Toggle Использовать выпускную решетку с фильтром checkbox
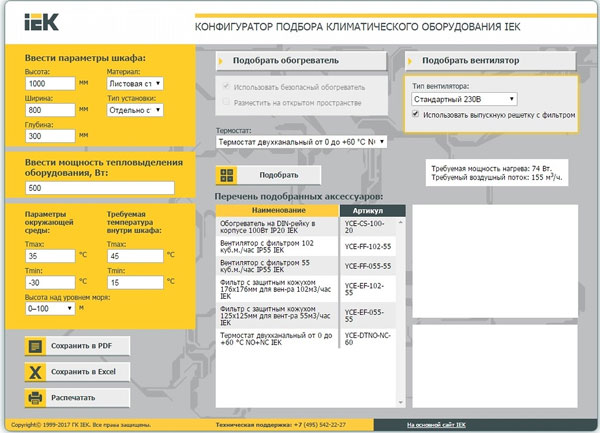Screen dimensions: 600x433 (x=416, y=114)
